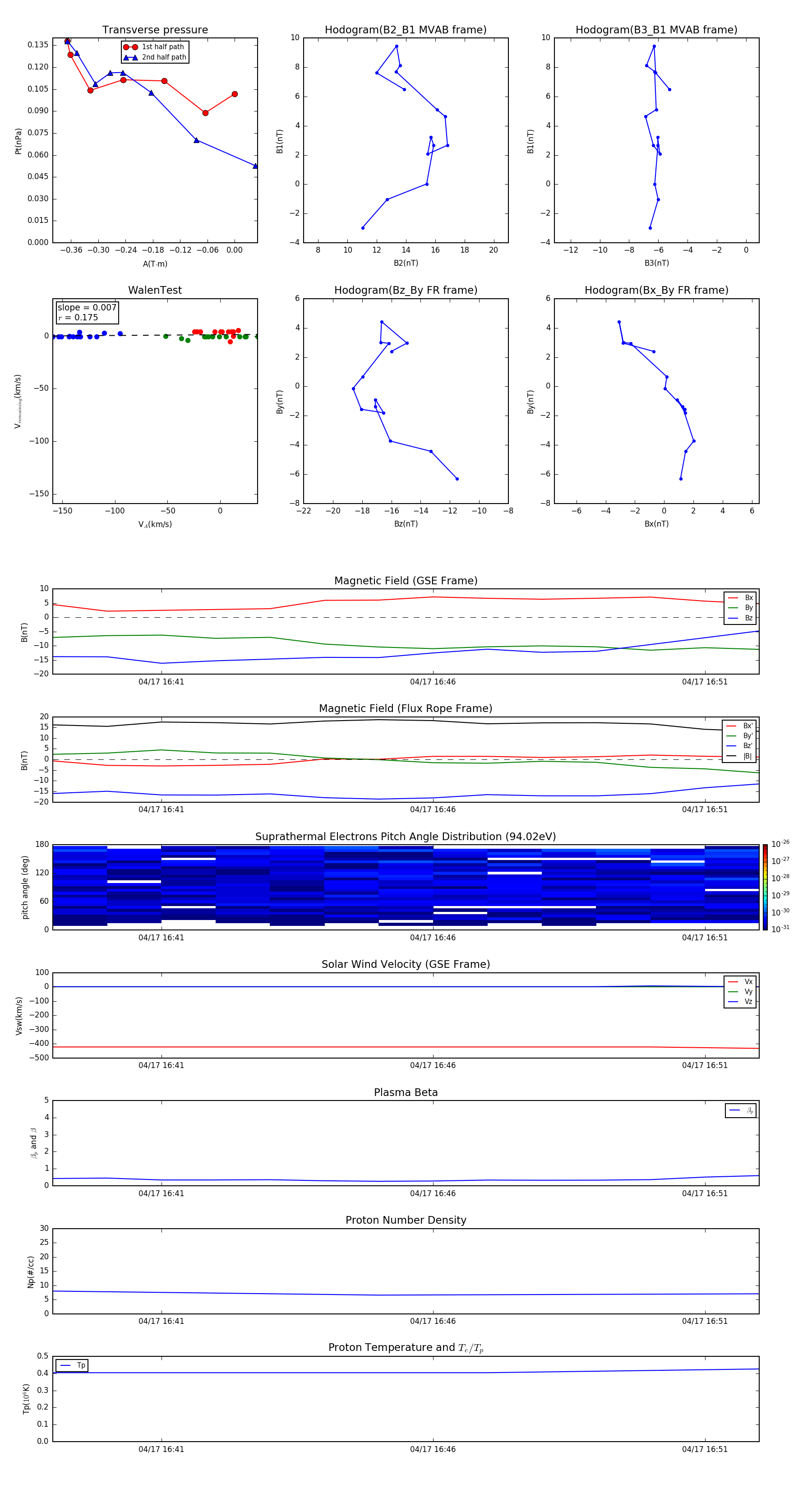Viewport: 812px width, 1489px height.
Task: Click the Tp(10^6K) axis label
Action: point(26,1399)
